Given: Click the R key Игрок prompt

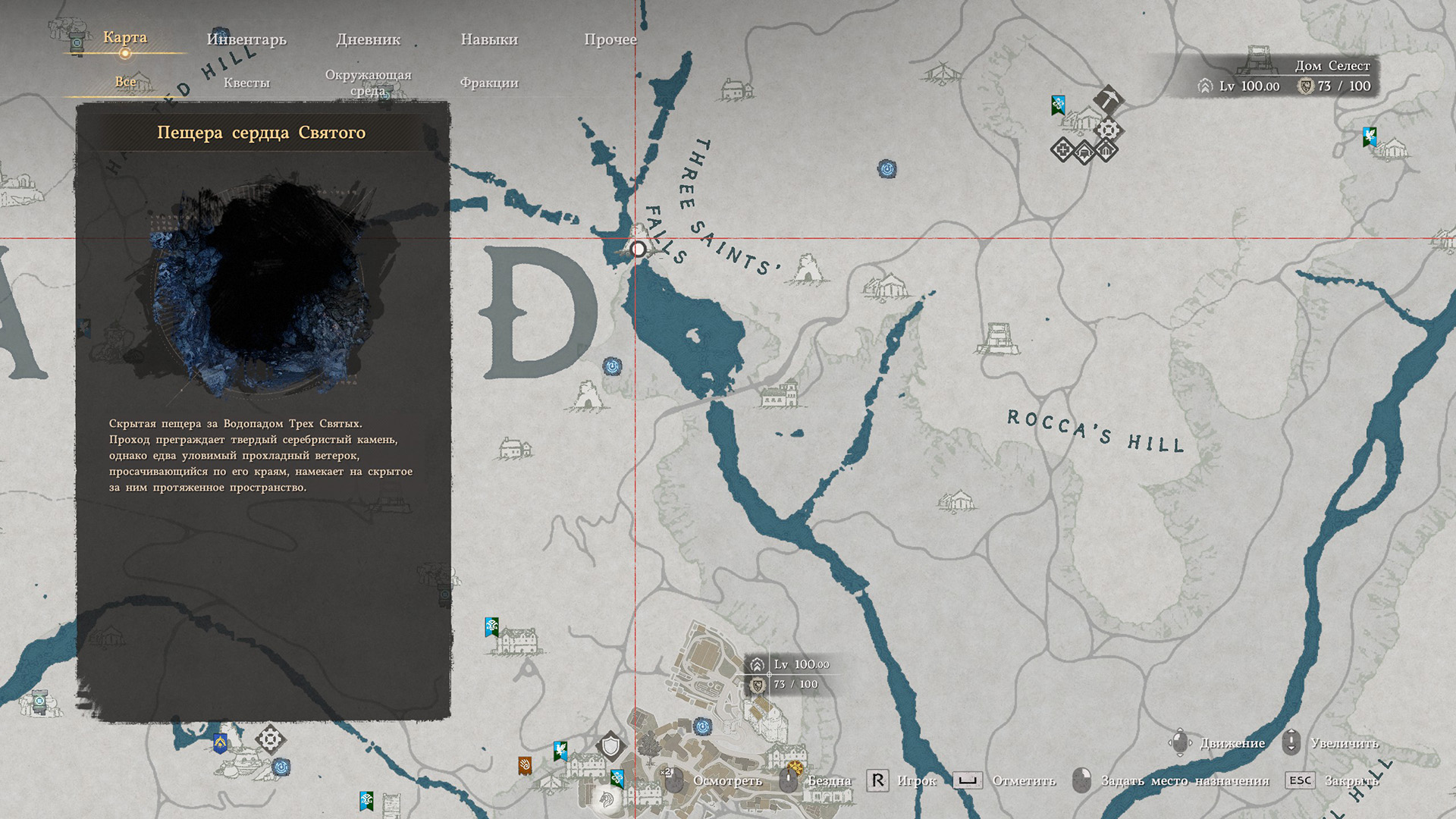Looking at the screenshot, I should click(902, 780).
